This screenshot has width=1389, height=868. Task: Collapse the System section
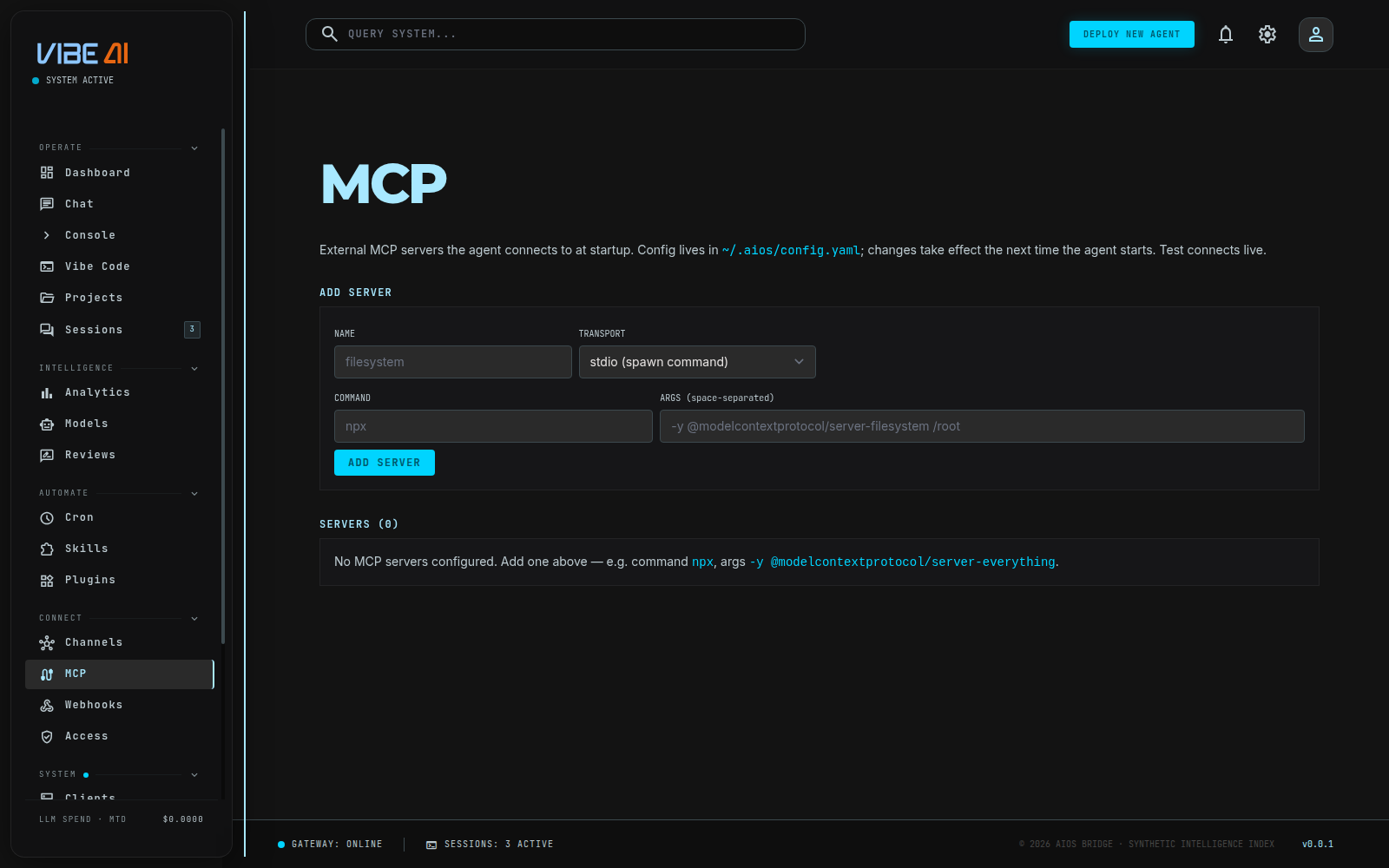(194, 775)
